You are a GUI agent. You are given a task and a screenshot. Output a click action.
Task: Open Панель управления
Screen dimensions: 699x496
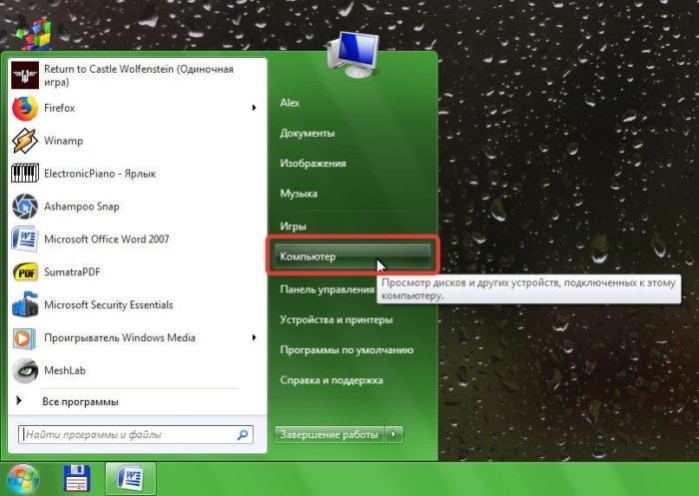[327, 290]
